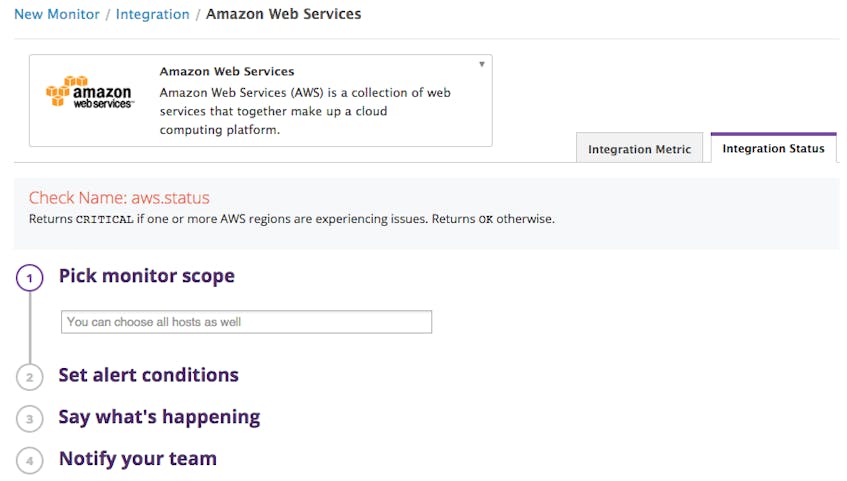Expand the Notify your team section

point(138,459)
